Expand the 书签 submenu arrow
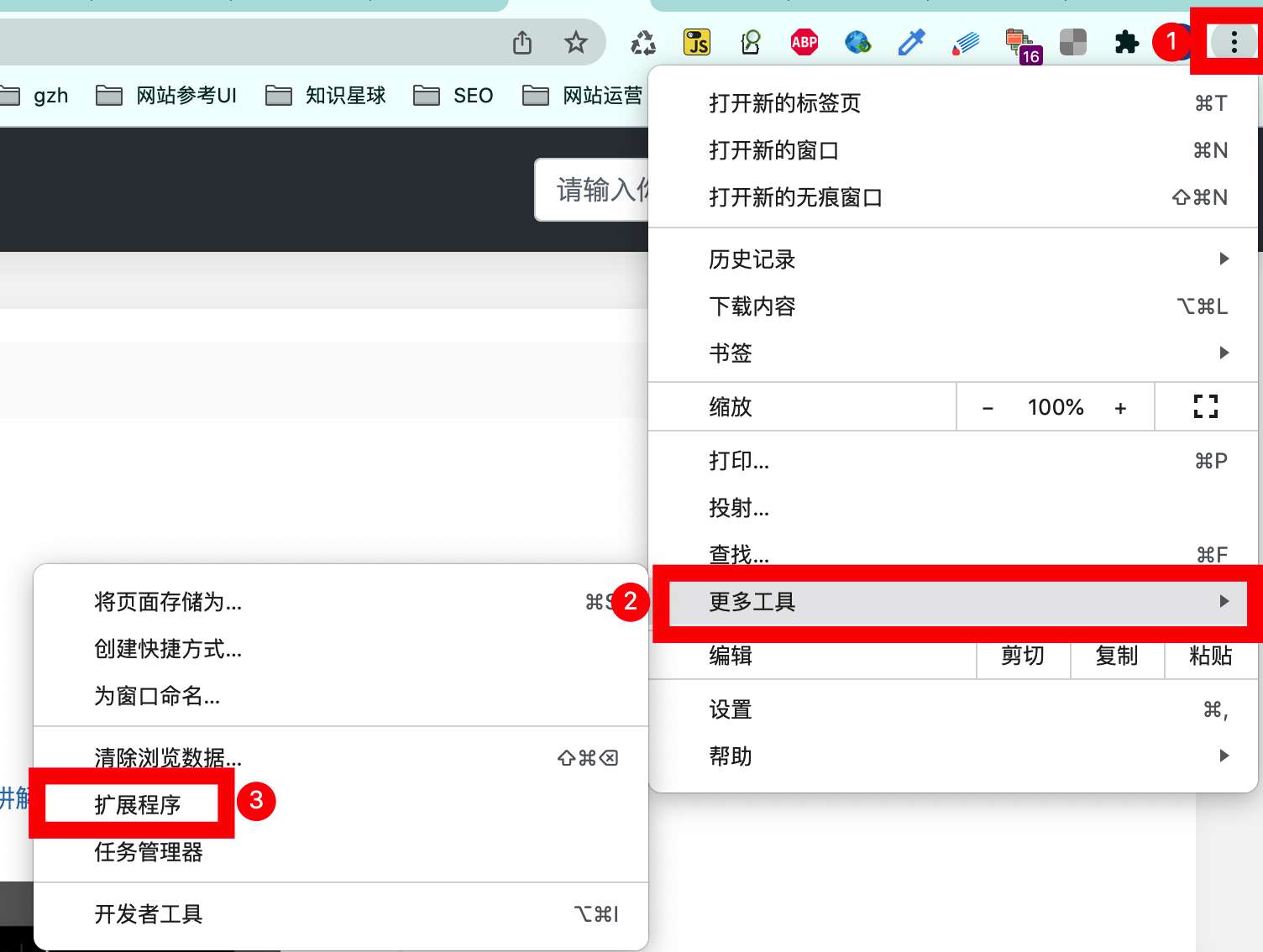The image size is (1263, 952). pos(1223,353)
